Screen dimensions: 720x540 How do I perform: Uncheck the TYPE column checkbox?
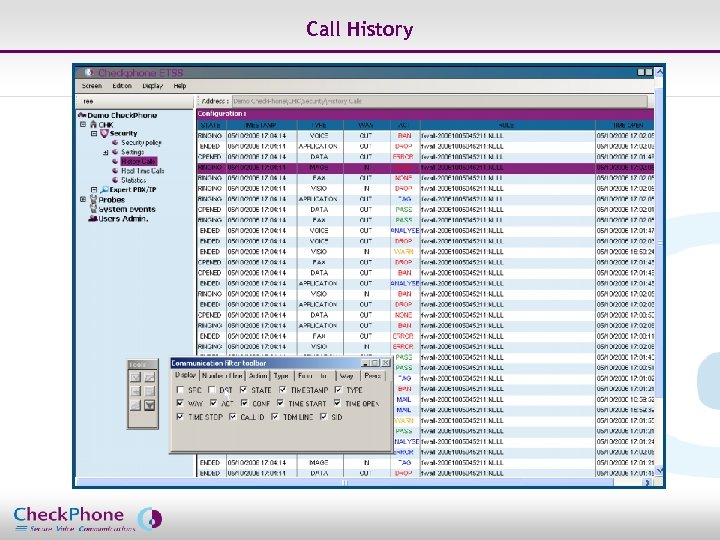[x=338, y=390]
